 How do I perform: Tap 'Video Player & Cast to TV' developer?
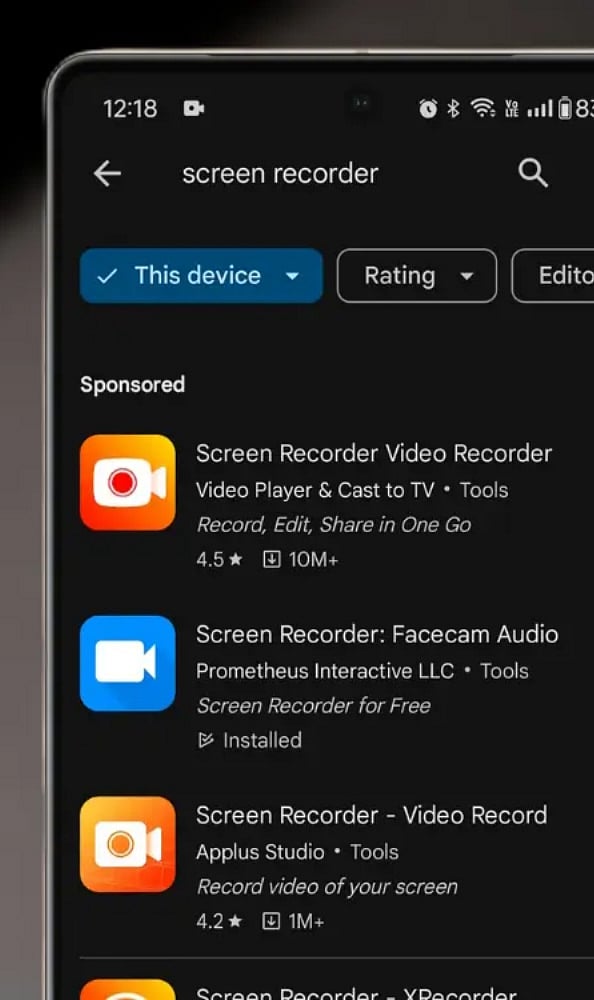(315, 490)
